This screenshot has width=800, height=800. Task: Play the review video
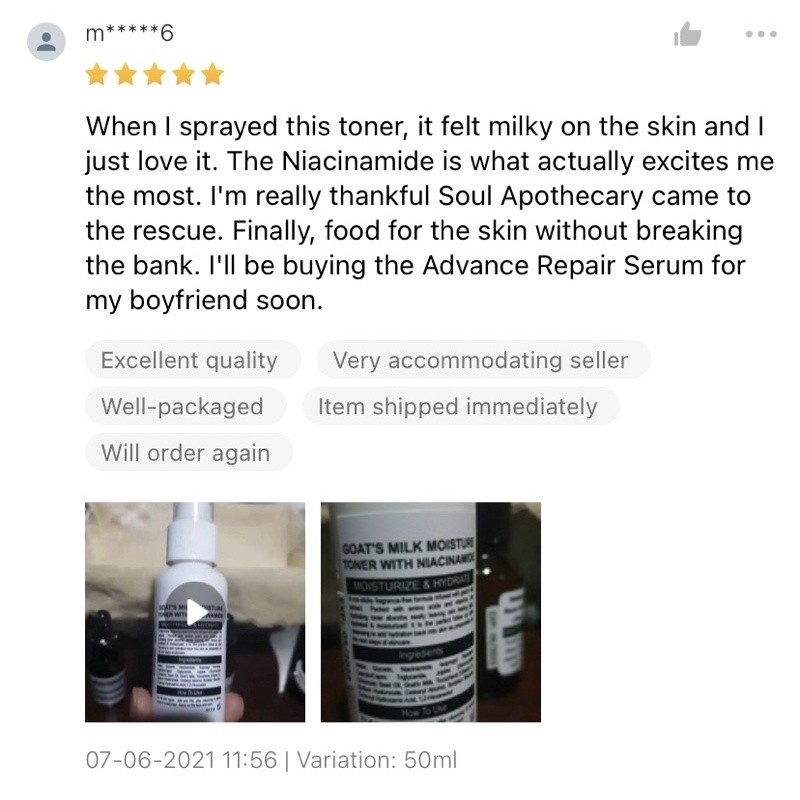(x=195, y=611)
